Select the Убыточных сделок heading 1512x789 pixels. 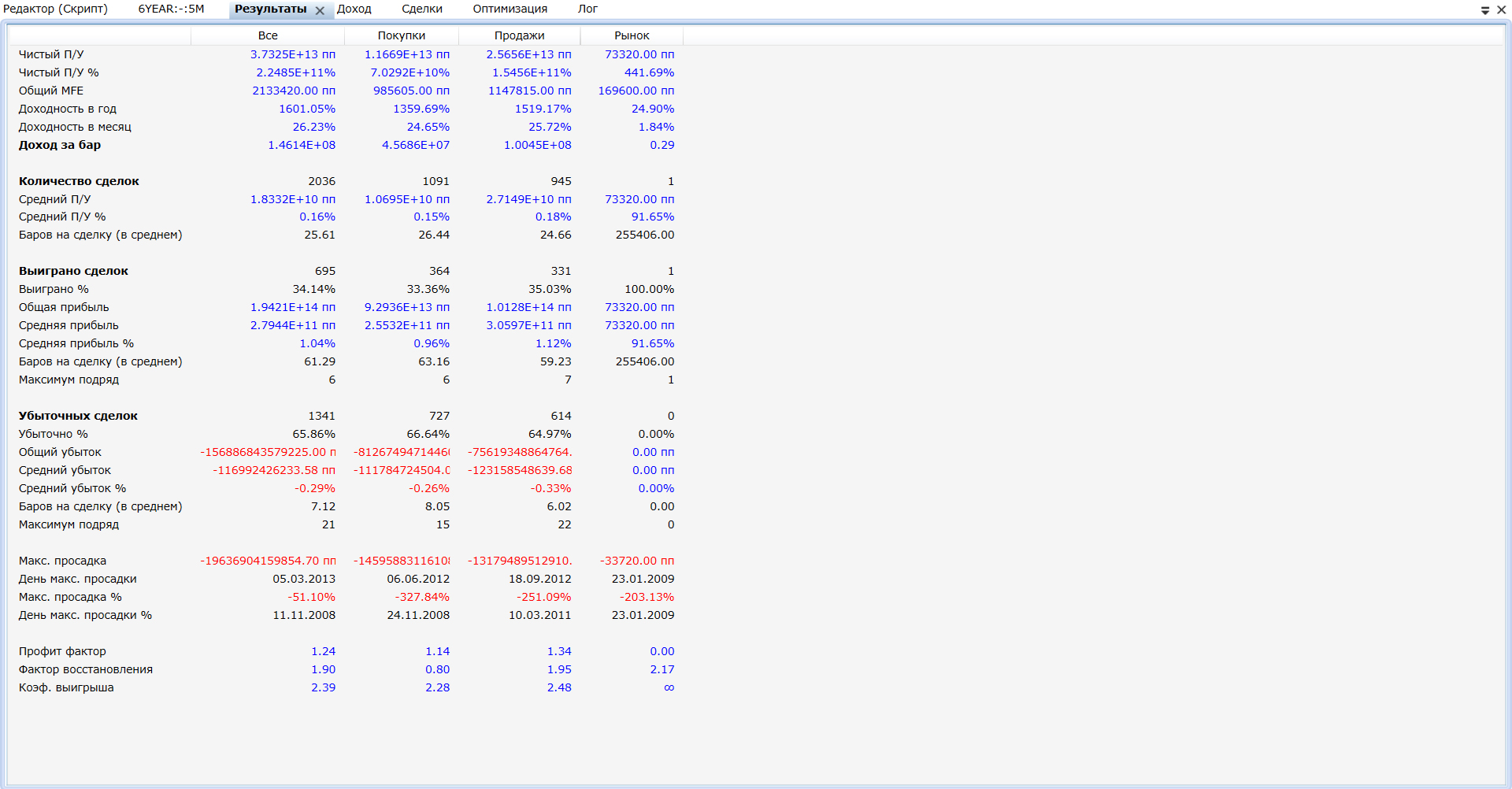tap(78, 416)
